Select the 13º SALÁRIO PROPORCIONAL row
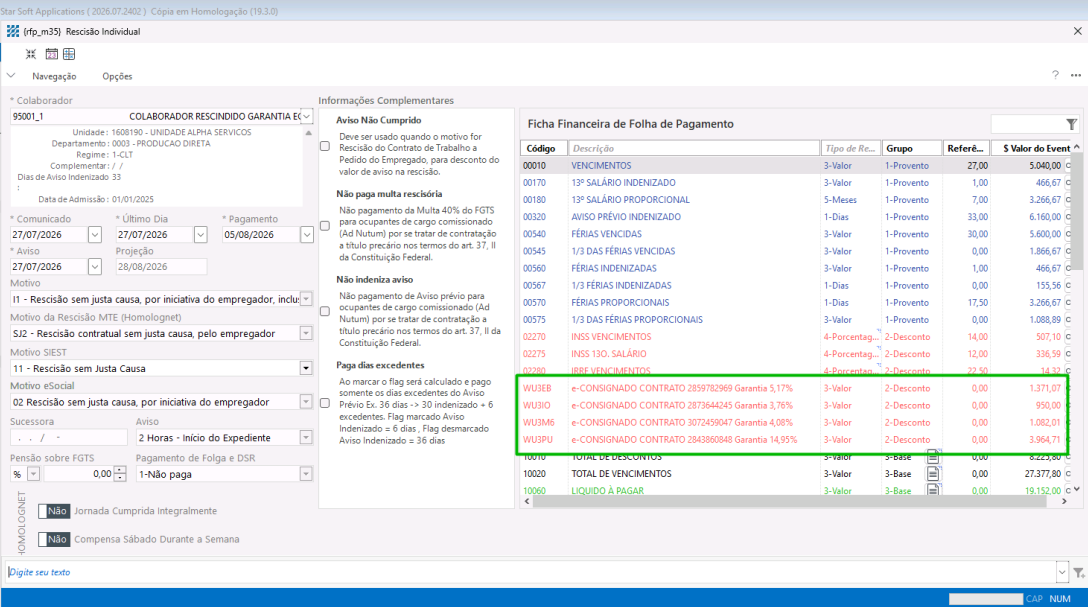Screen dimensions: 1088x607 [x=796, y=200]
